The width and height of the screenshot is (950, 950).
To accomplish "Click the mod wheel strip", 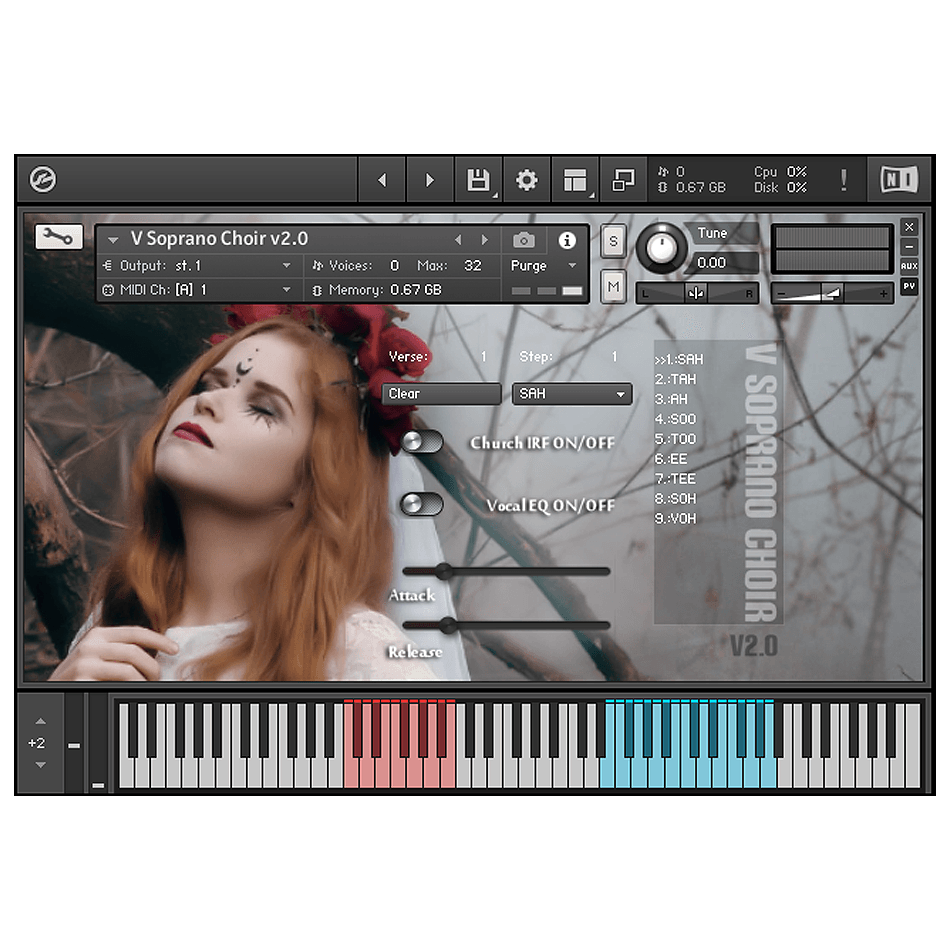I will point(98,743).
